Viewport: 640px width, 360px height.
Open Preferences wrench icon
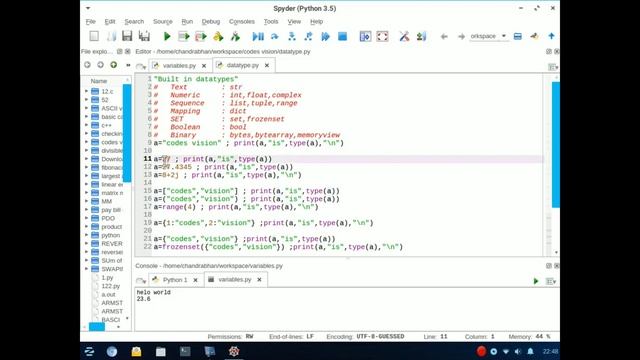click(x=404, y=36)
